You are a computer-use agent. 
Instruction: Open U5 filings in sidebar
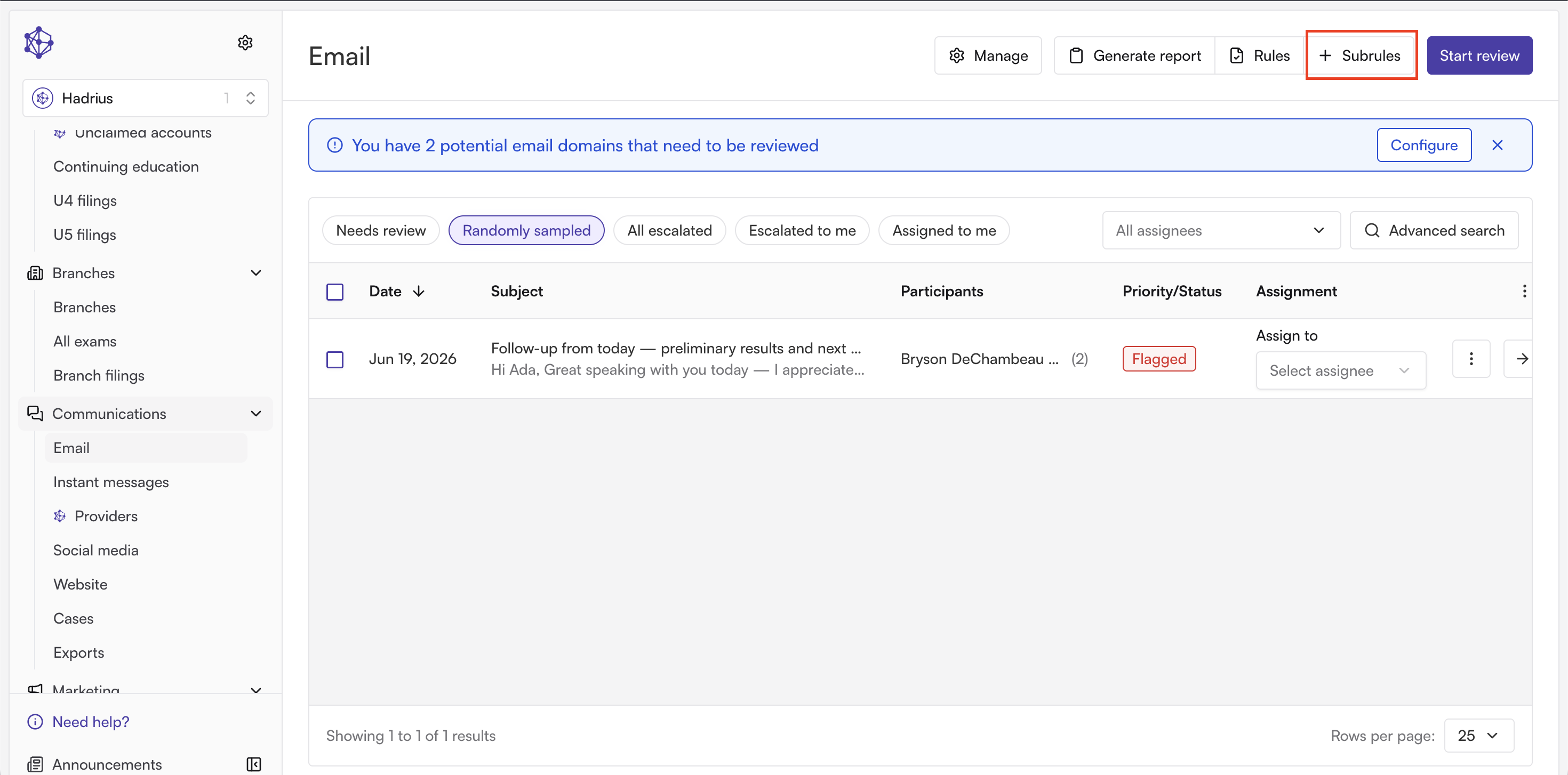point(85,234)
